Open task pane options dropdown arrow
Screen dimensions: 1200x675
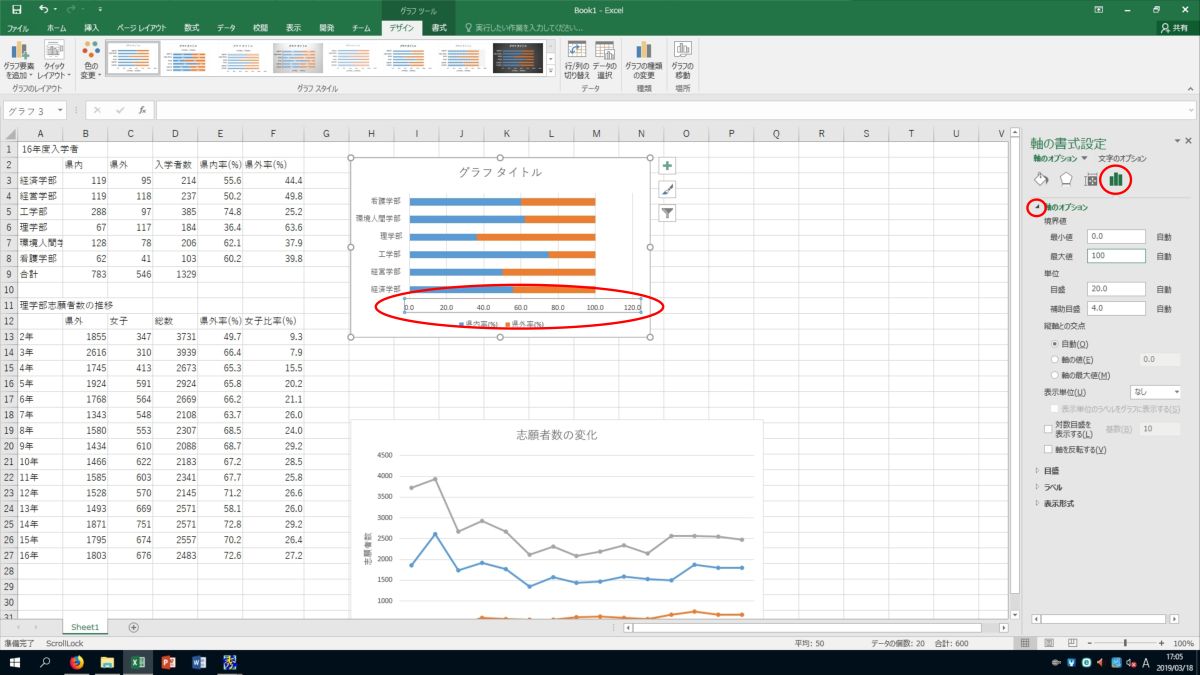[x=1176, y=142]
